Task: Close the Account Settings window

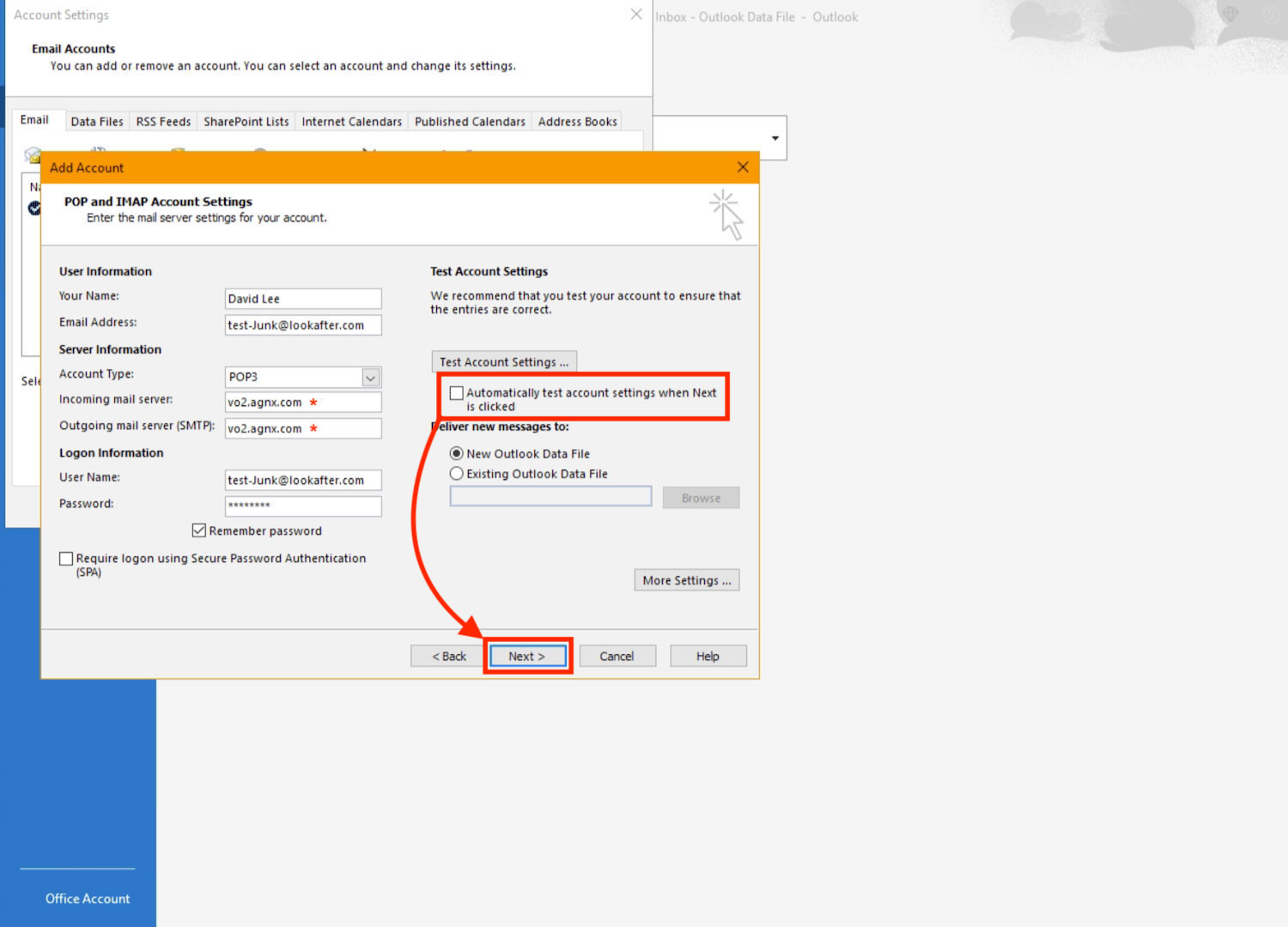Action: (x=636, y=15)
